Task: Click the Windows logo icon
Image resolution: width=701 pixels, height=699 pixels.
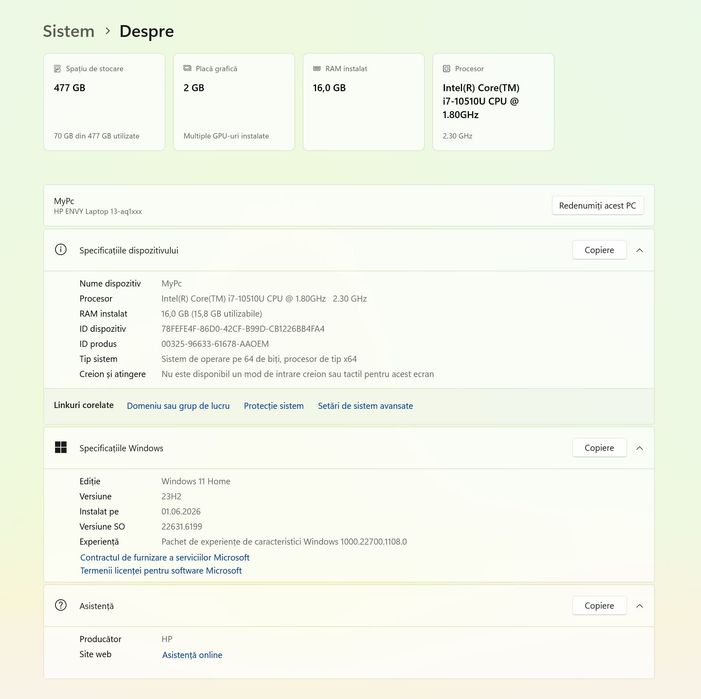Action: [x=61, y=447]
